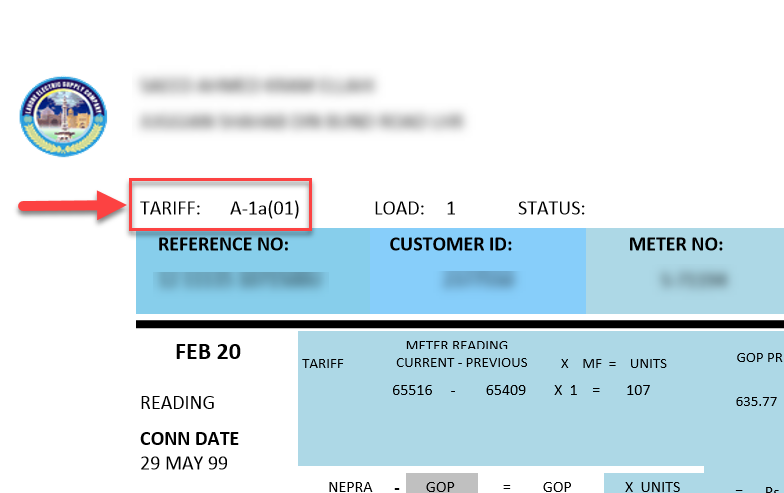This screenshot has height=493, width=784.
Task: Click the X UNITS cell
Action: click(654, 484)
